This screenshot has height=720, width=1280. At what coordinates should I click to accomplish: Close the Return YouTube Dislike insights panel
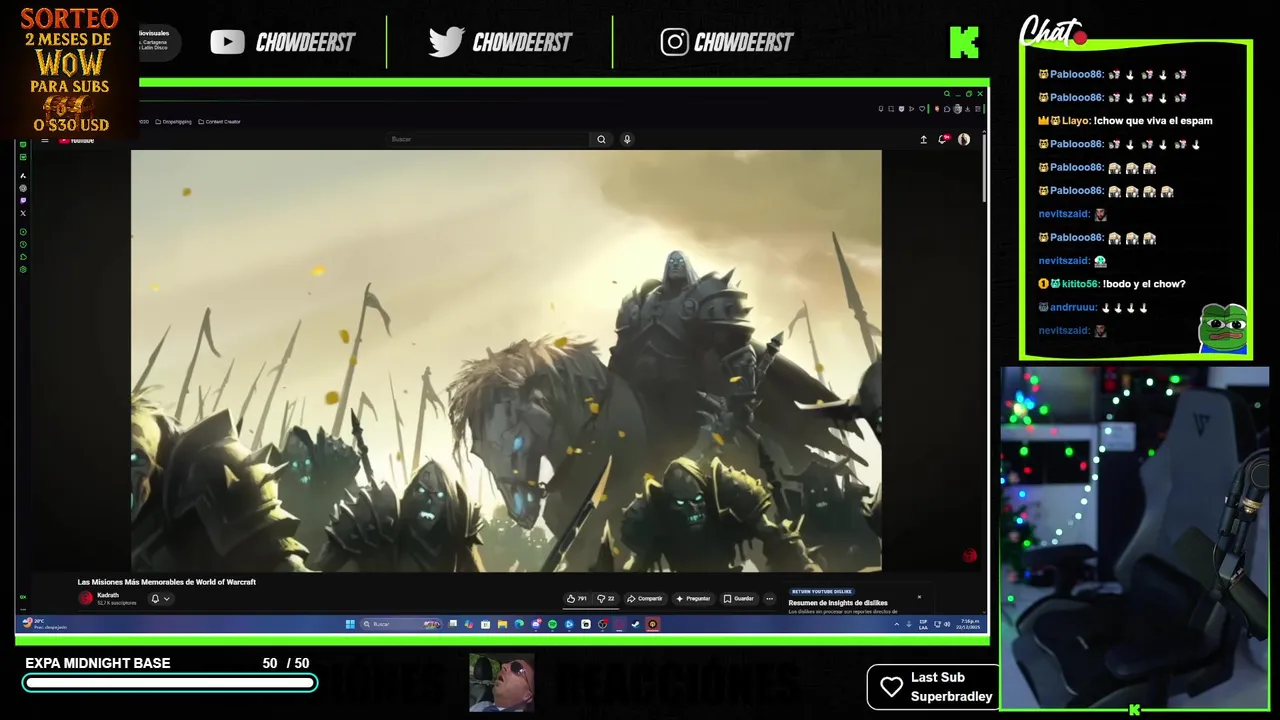coord(919,597)
